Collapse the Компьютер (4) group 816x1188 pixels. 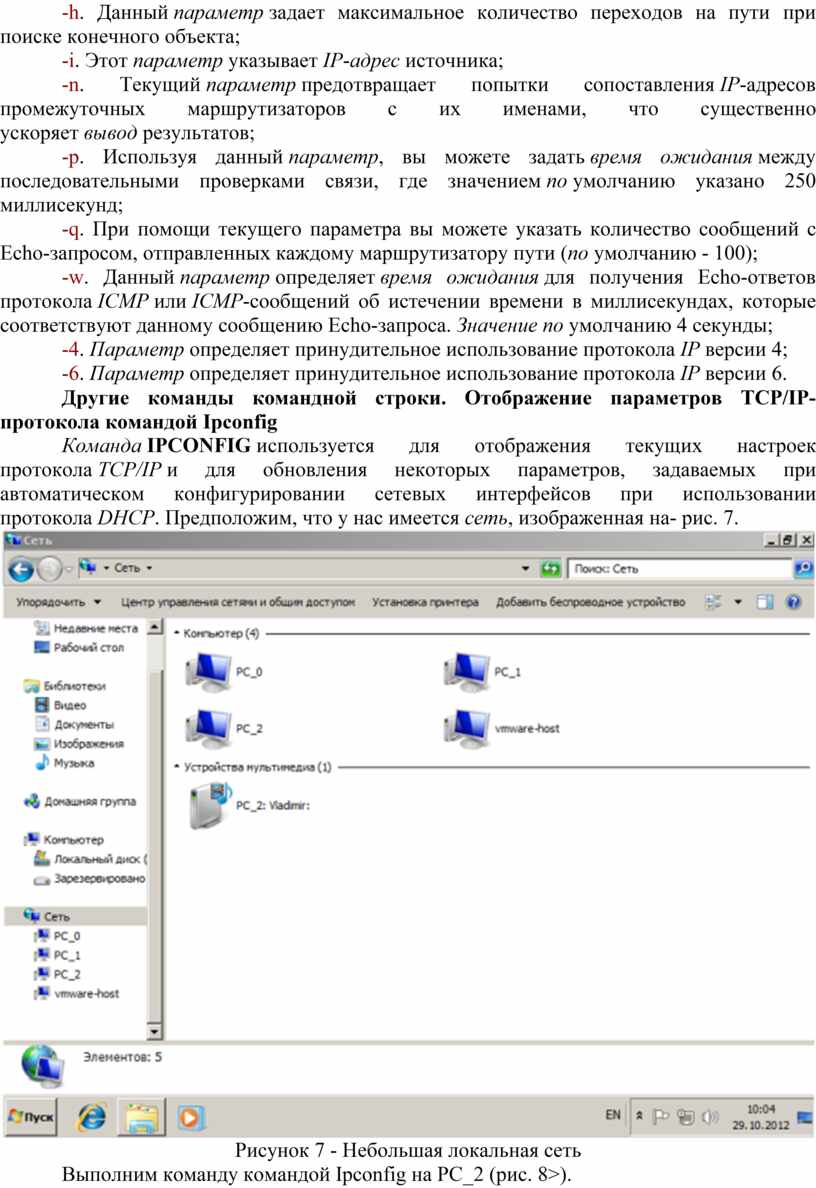click(x=177, y=633)
